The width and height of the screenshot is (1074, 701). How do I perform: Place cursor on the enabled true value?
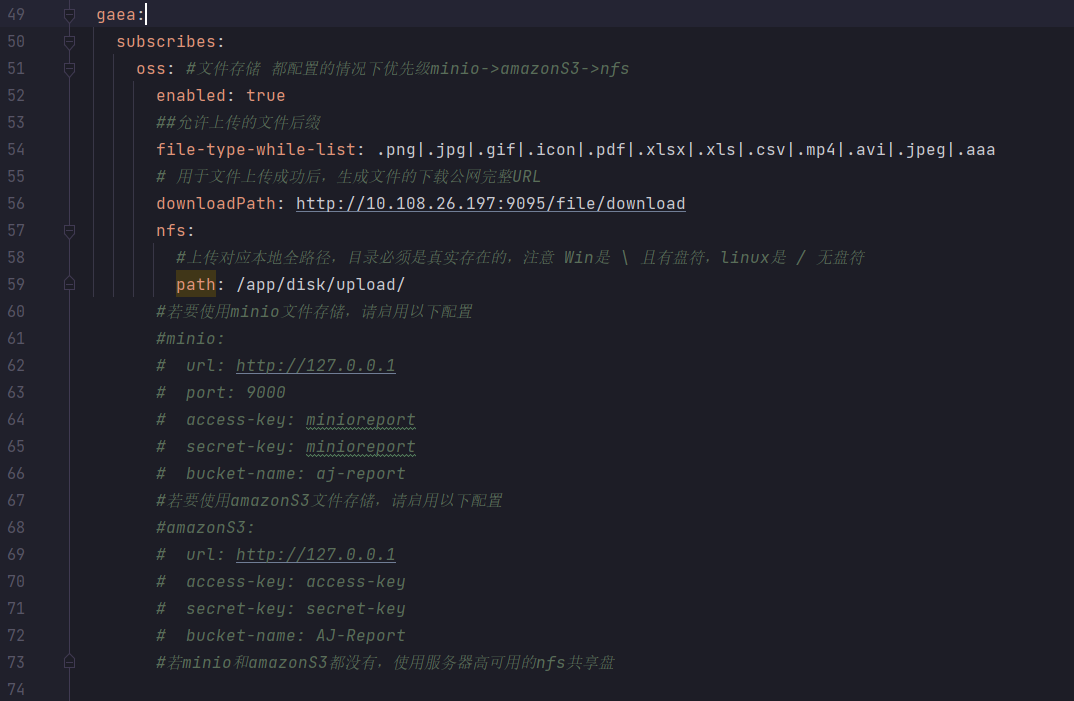[x=265, y=96]
